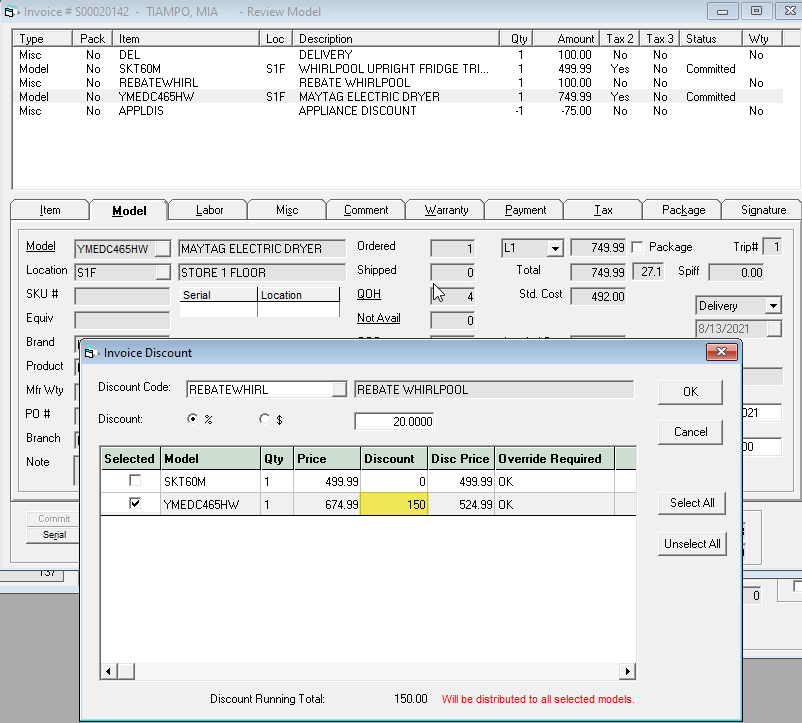Open the Payment tab
This screenshot has width=802, height=723.
[525, 210]
